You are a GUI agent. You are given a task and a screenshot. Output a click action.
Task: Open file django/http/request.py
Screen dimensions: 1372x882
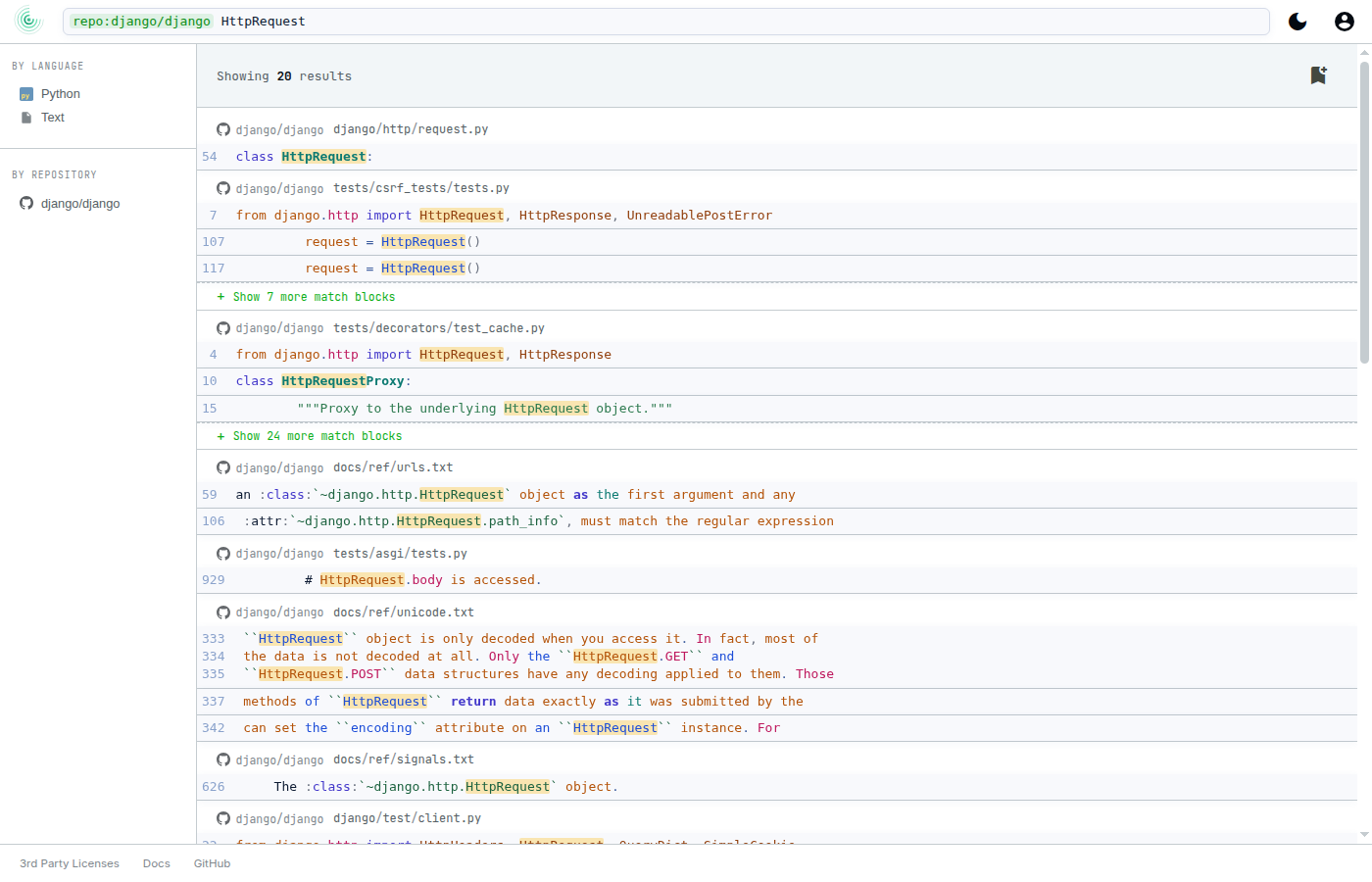(x=411, y=129)
